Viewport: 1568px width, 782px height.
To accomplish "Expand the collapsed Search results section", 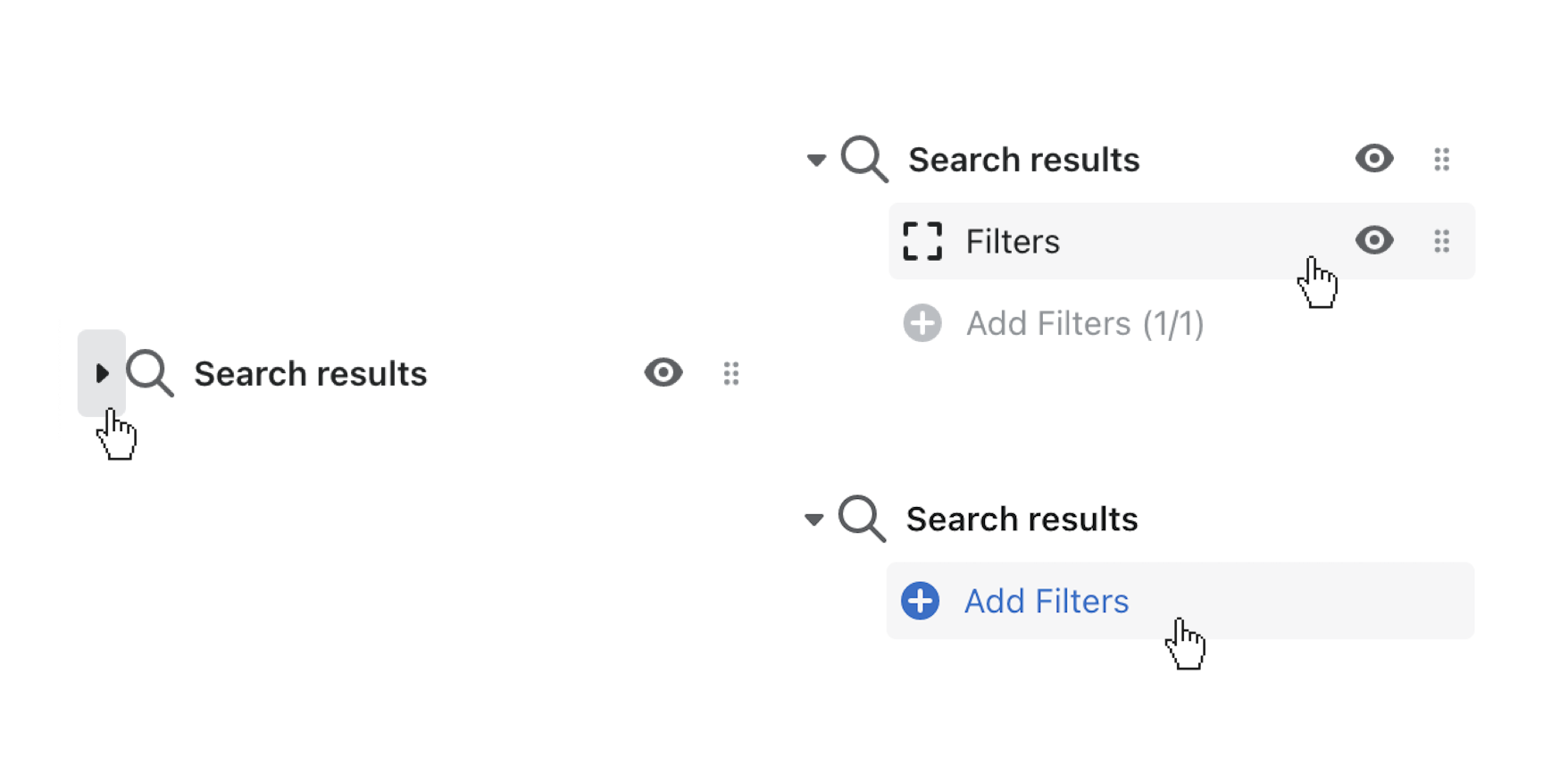I will (x=102, y=373).
